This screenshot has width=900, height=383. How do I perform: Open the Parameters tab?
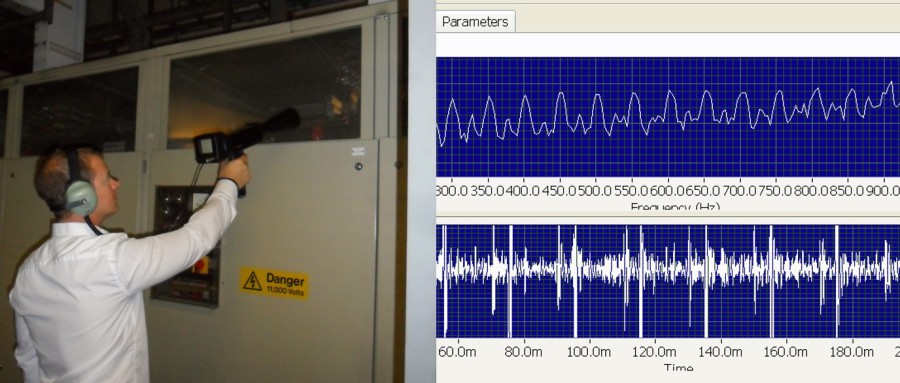(475, 22)
